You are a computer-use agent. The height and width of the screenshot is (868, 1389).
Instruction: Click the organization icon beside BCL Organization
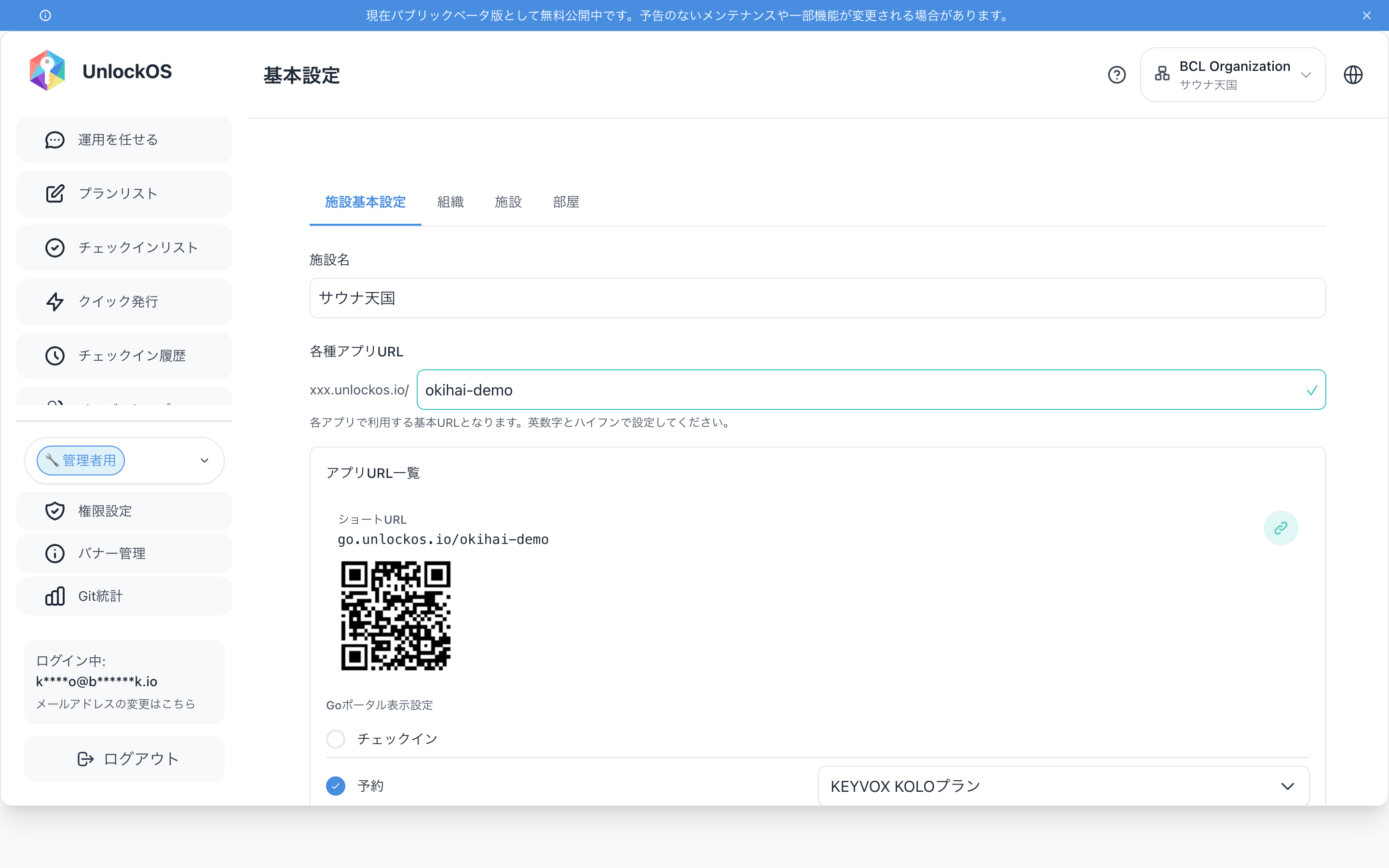[x=1162, y=74]
